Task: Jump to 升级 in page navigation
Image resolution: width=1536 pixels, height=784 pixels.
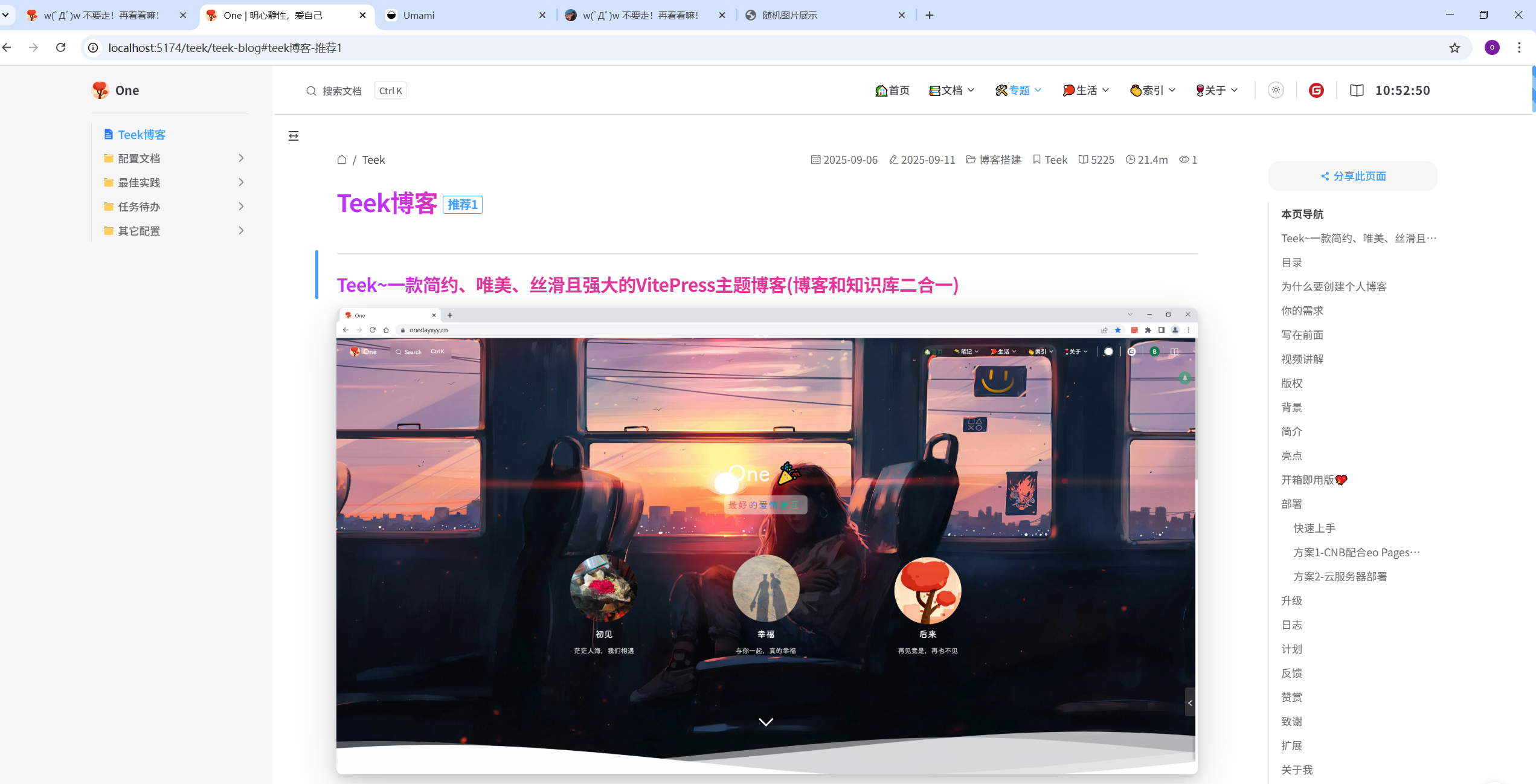Action: (1291, 600)
